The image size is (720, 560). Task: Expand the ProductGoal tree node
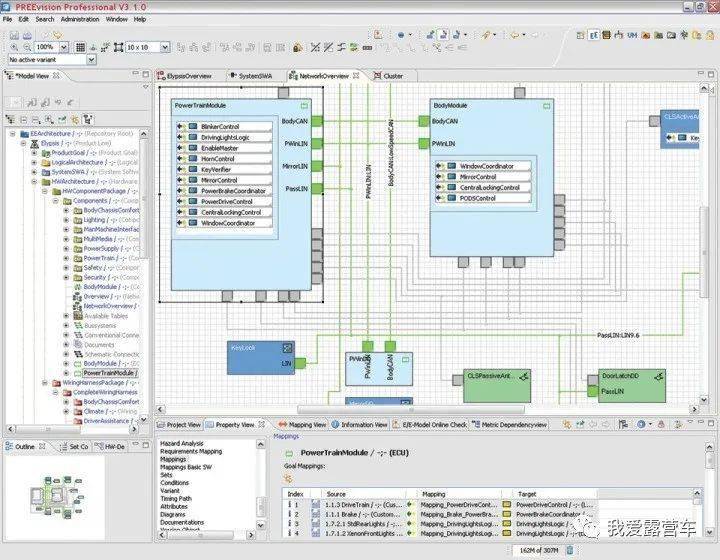pos(34,153)
